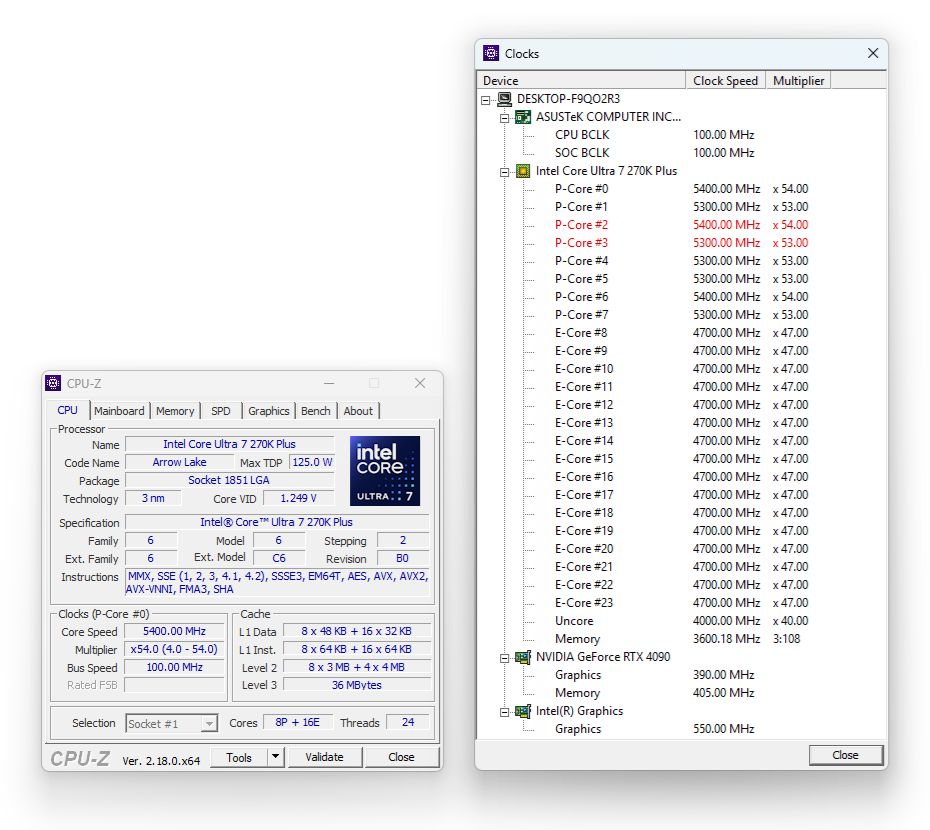Click the Threads value 24
The image size is (930, 830).
click(408, 722)
